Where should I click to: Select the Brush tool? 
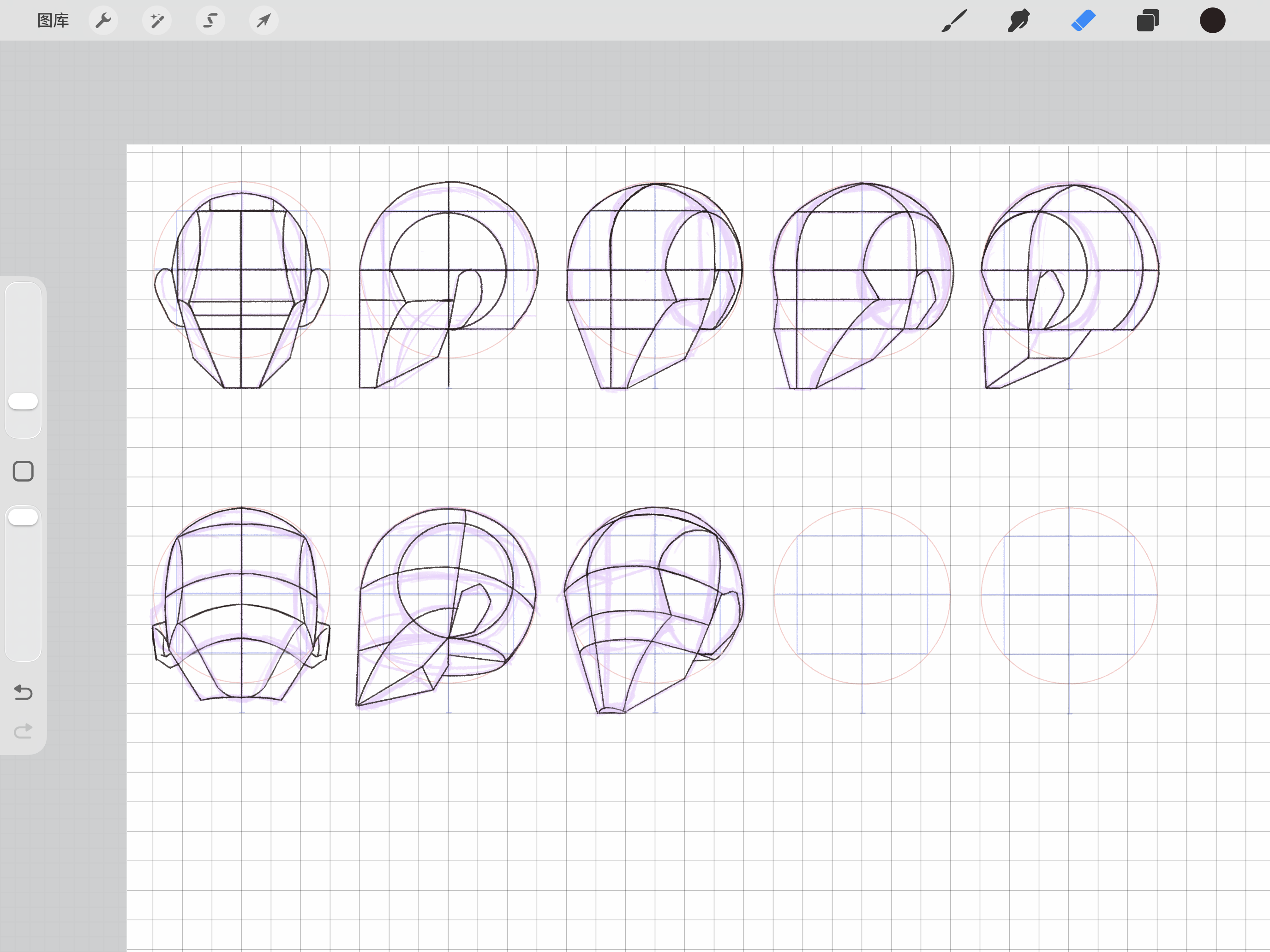tap(954, 21)
